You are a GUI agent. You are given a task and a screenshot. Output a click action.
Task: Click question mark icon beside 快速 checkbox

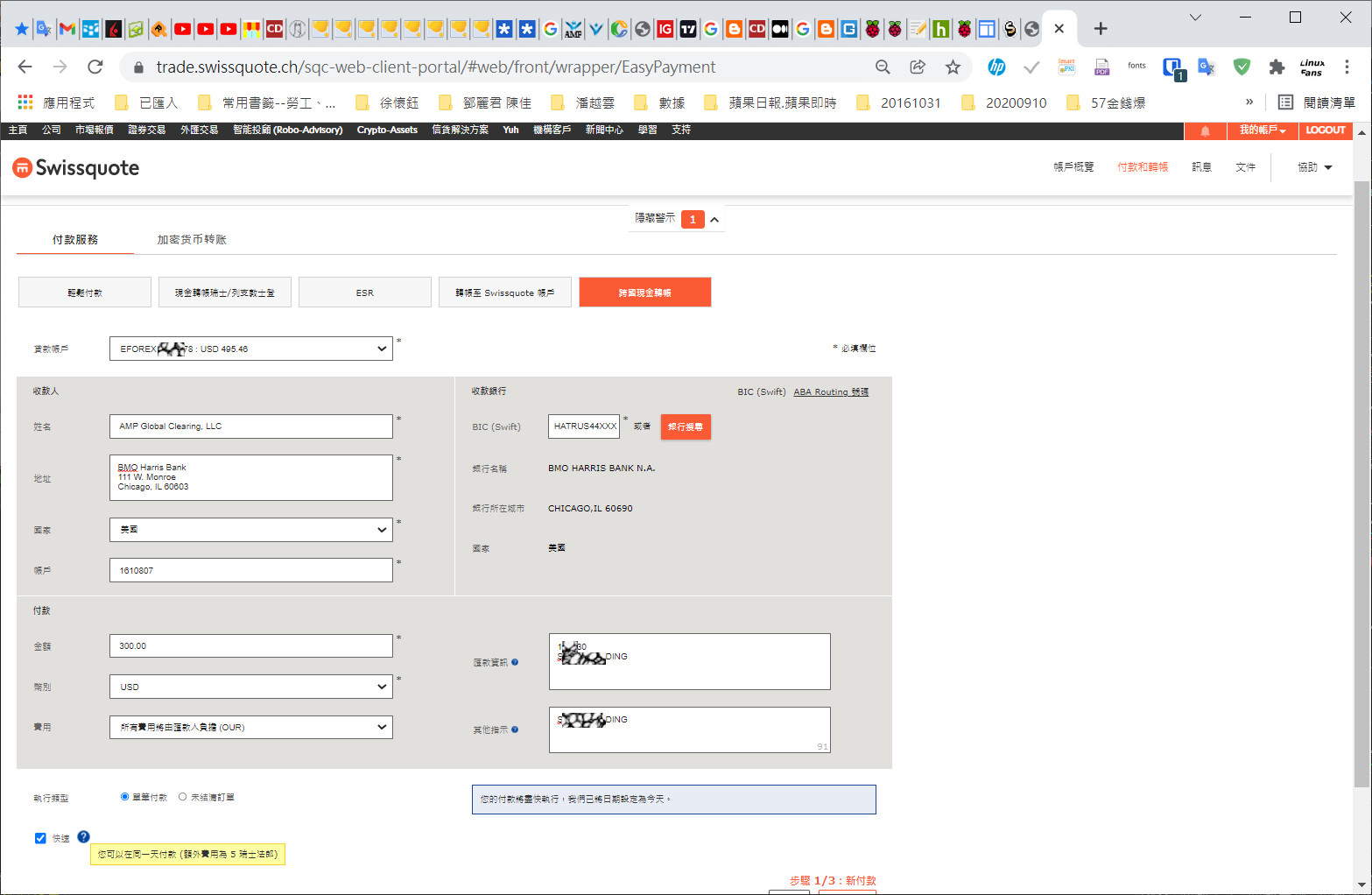pos(83,837)
